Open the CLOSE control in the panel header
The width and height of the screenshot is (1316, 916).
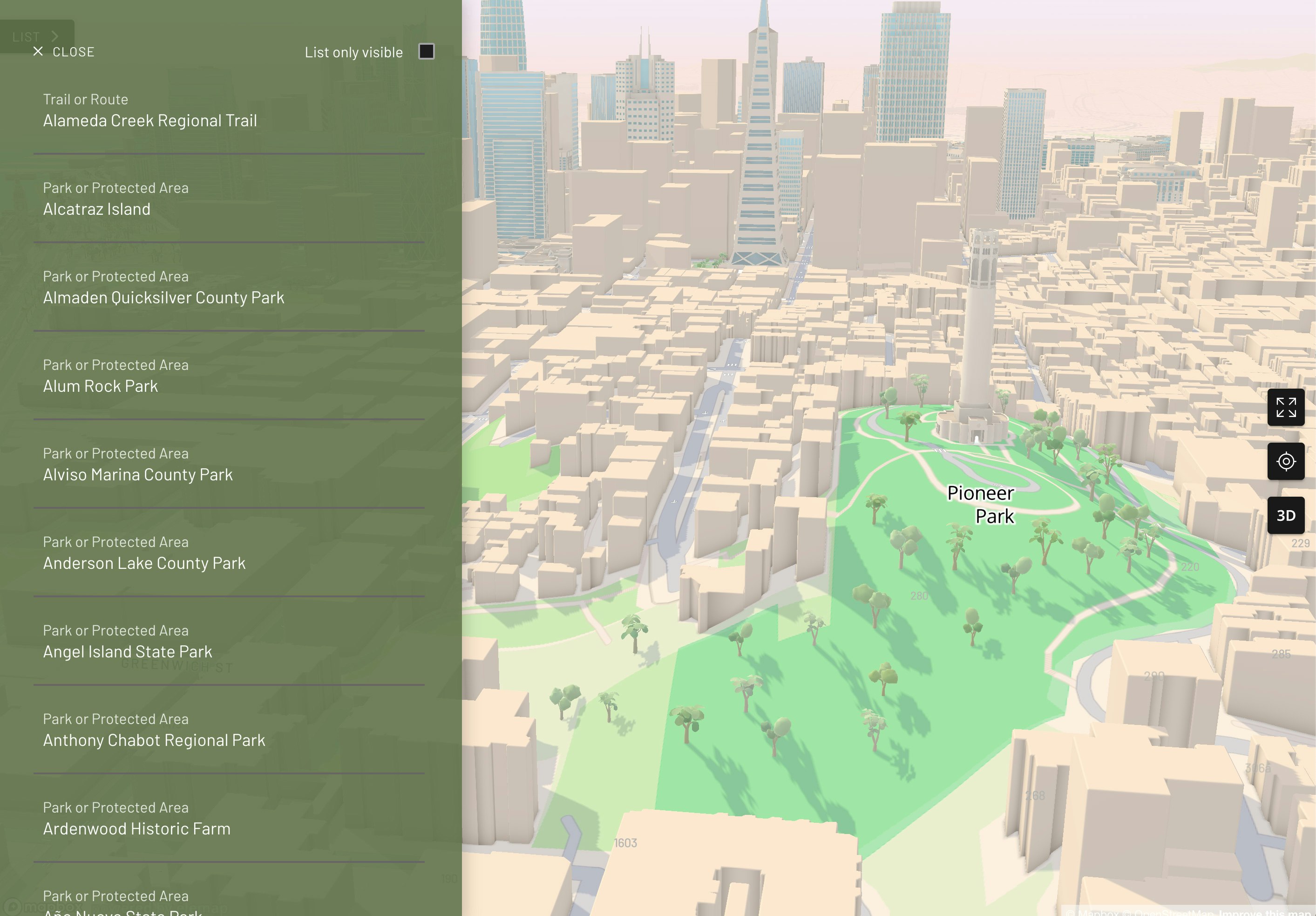tap(73, 51)
